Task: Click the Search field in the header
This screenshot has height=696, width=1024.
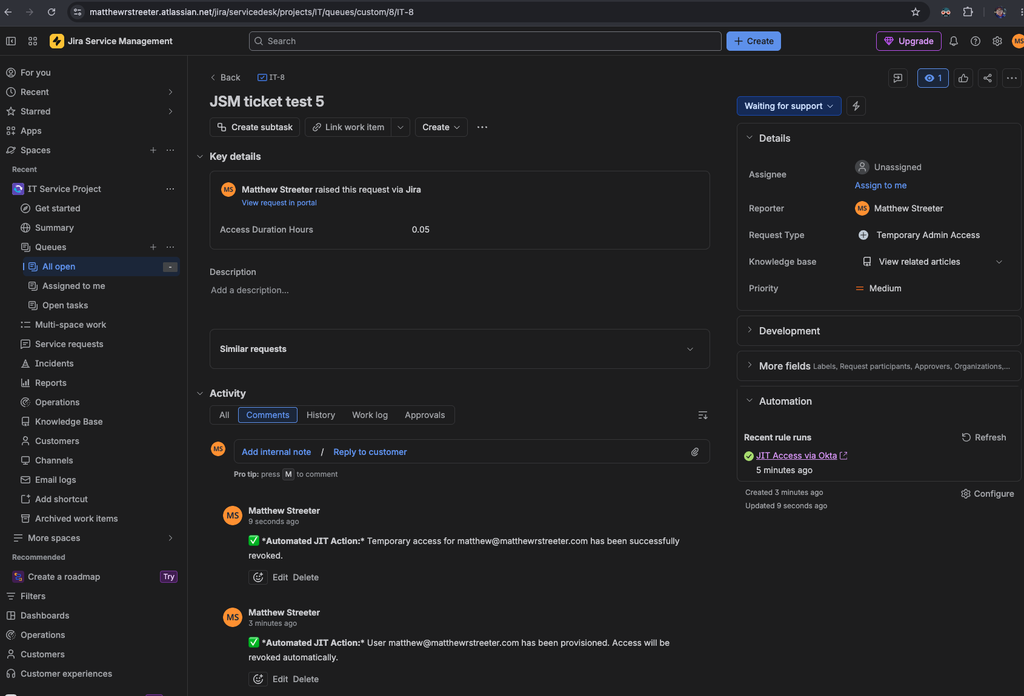Action: (485, 41)
